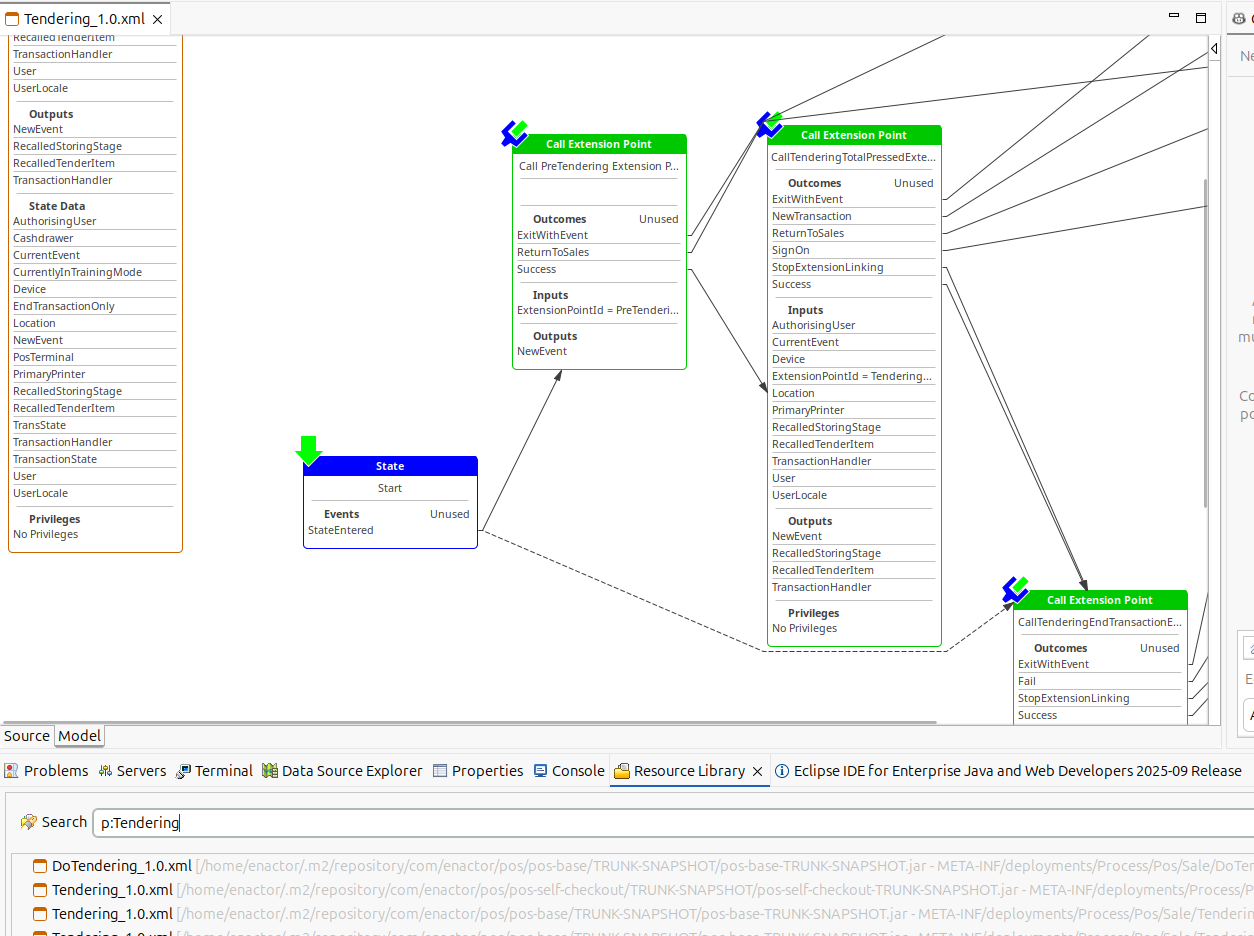Viewport: 1254px width, 936px height.
Task: Click the checkmark icon on the PreTendering Call Extension Point
Action: tap(514, 131)
